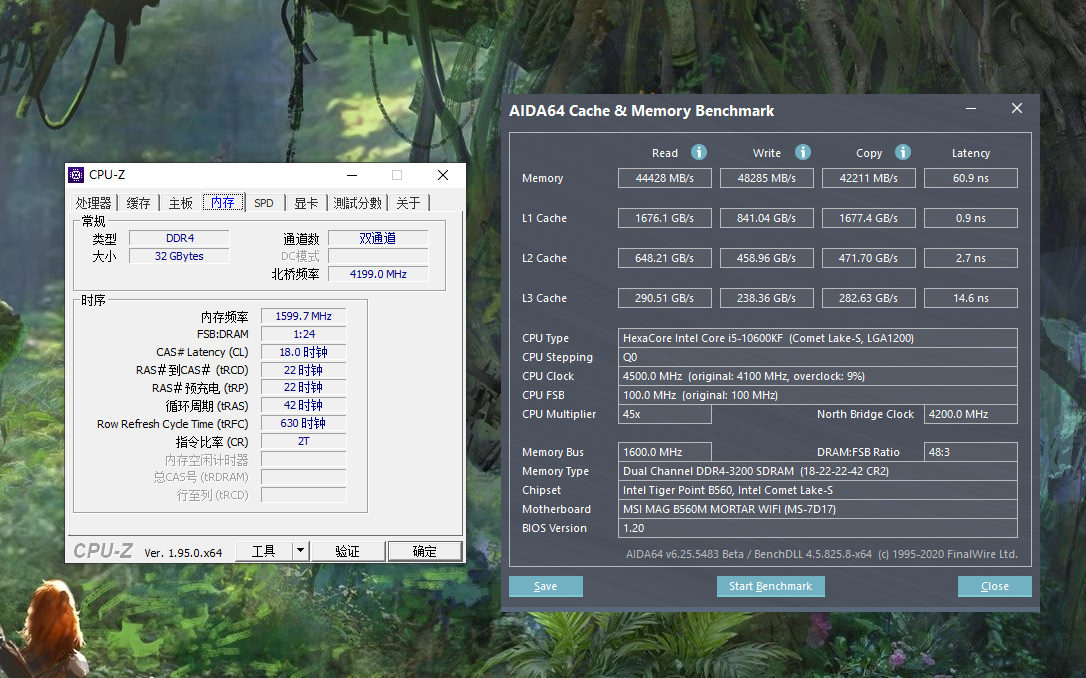Click the L2 Cache Read 648.21 GB/s field

pos(665,258)
